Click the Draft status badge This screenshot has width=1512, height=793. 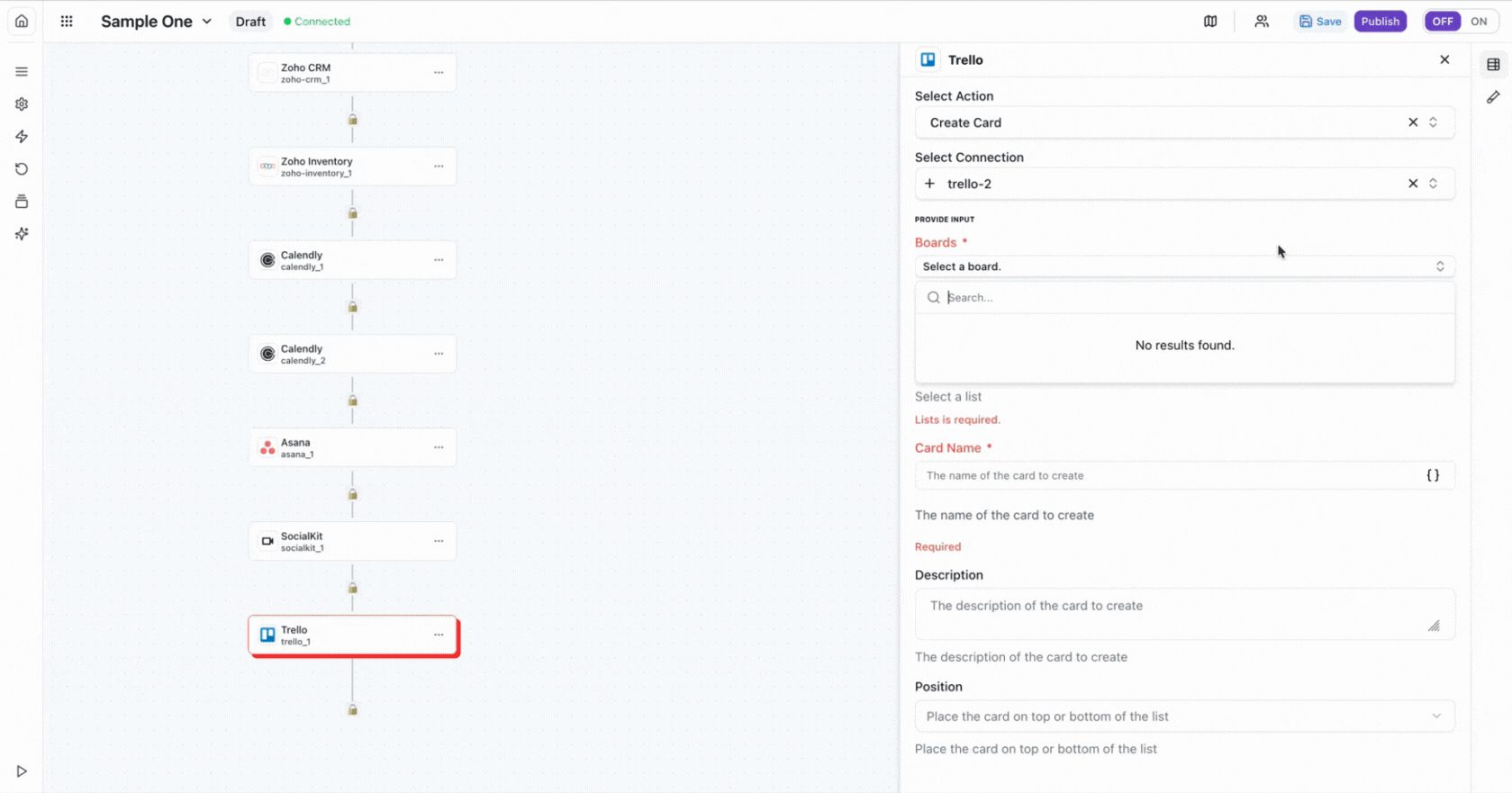click(250, 22)
